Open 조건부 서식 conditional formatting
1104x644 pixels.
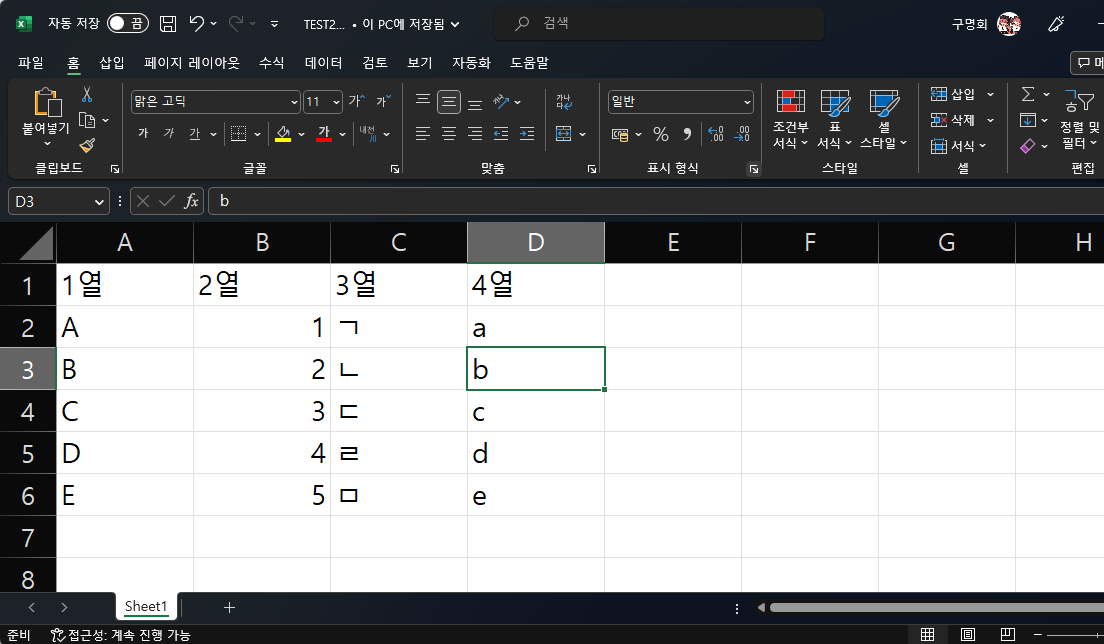tap(791, 118)
